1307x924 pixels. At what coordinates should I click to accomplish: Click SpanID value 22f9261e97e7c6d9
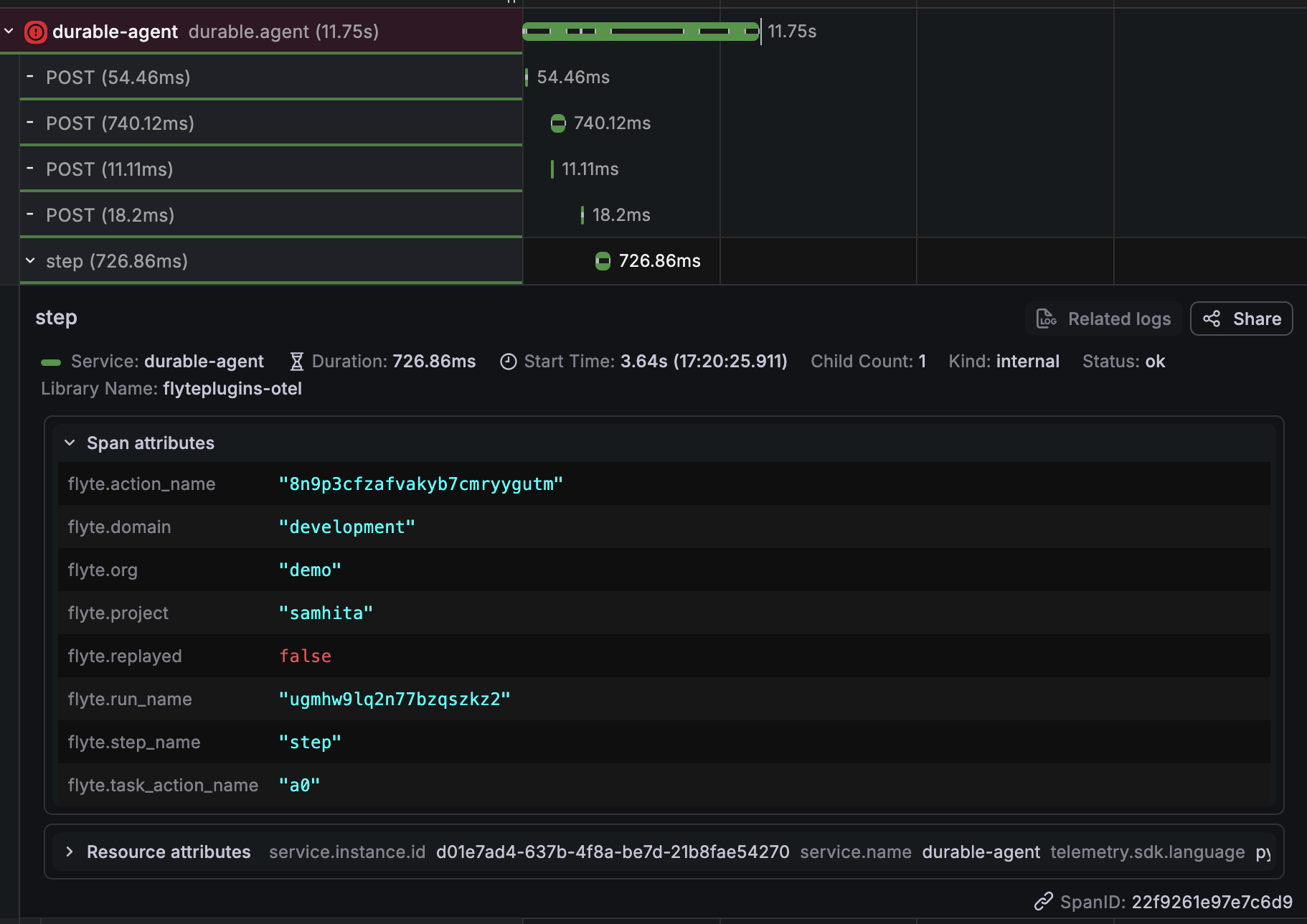pos(1212,902)
